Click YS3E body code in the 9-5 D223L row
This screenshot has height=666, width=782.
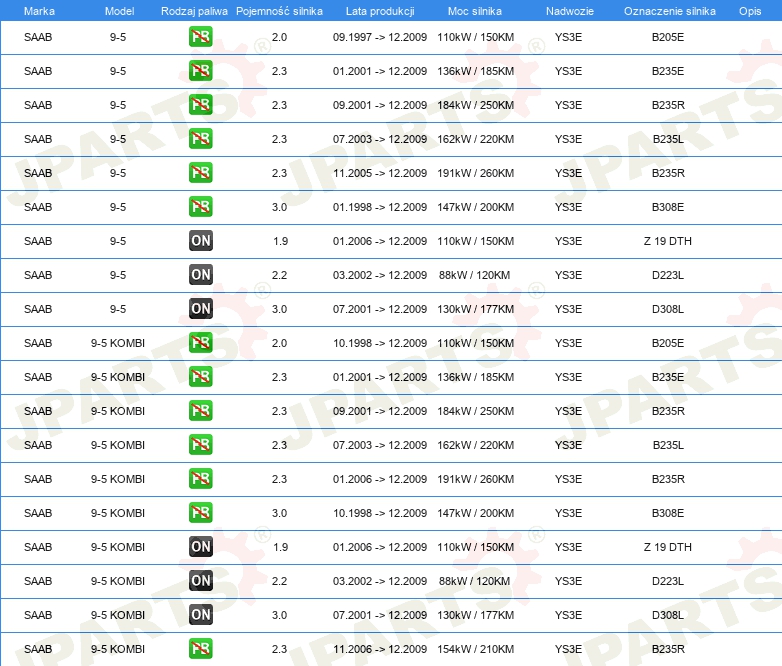568,274
